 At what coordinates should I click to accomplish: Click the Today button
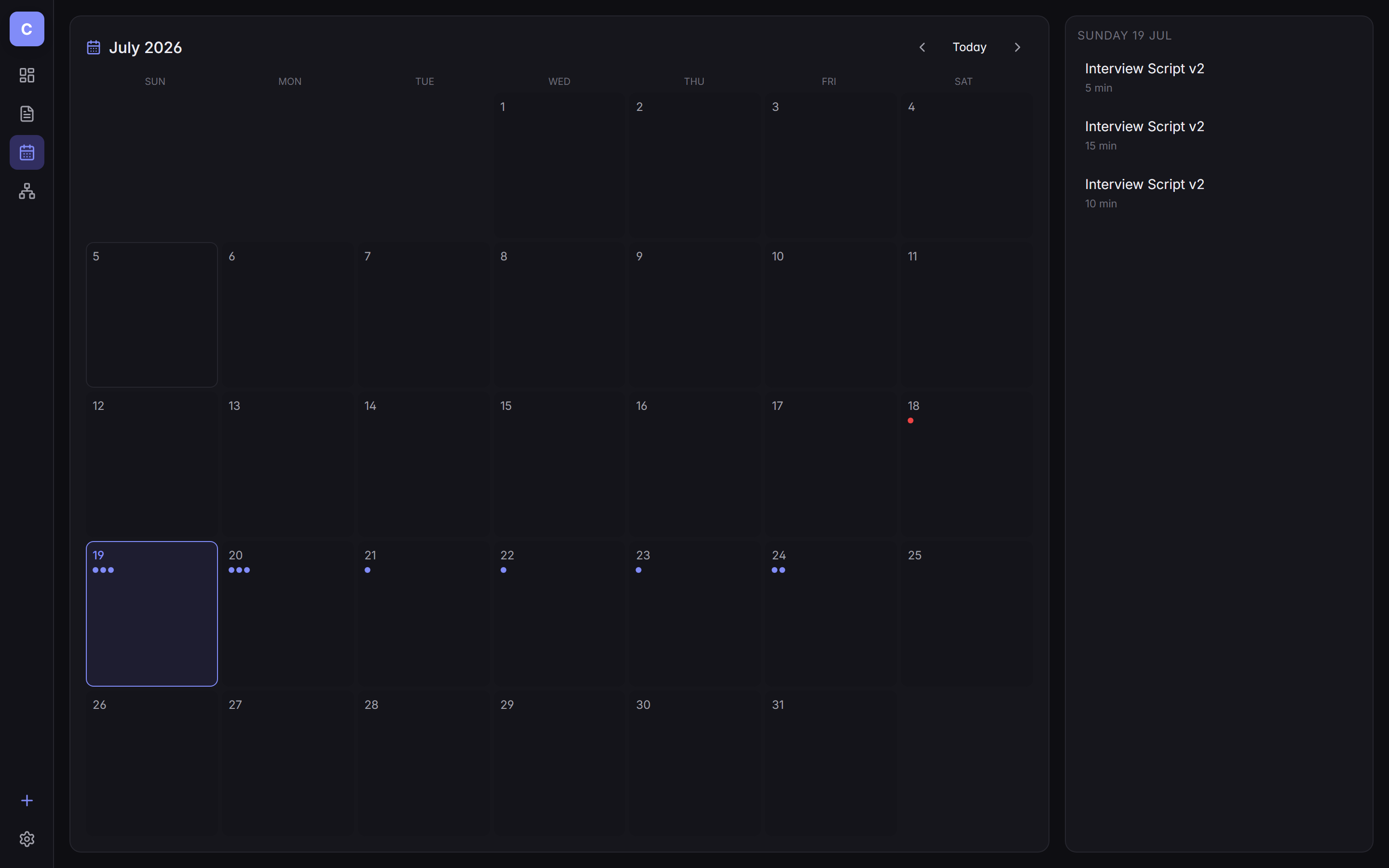coord(969,47)
